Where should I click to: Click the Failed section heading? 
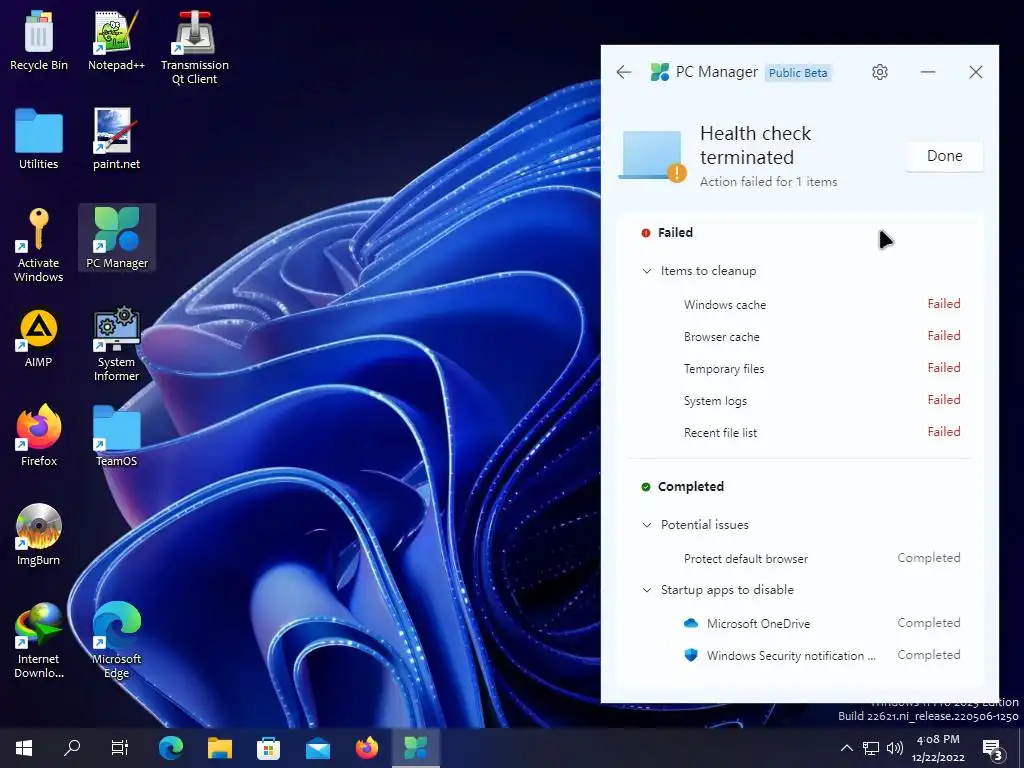pos(675,232)
